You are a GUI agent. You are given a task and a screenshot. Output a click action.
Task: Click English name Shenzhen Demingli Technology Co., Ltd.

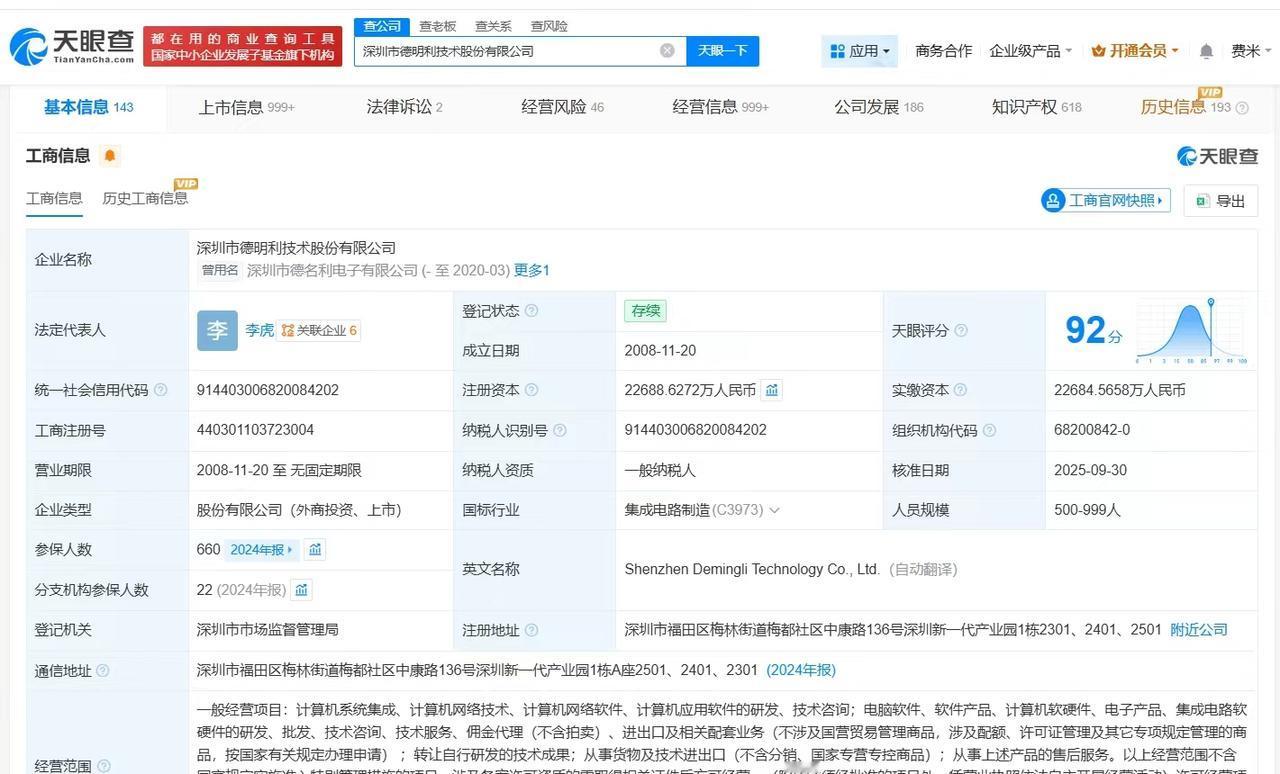tap(752, 569)
